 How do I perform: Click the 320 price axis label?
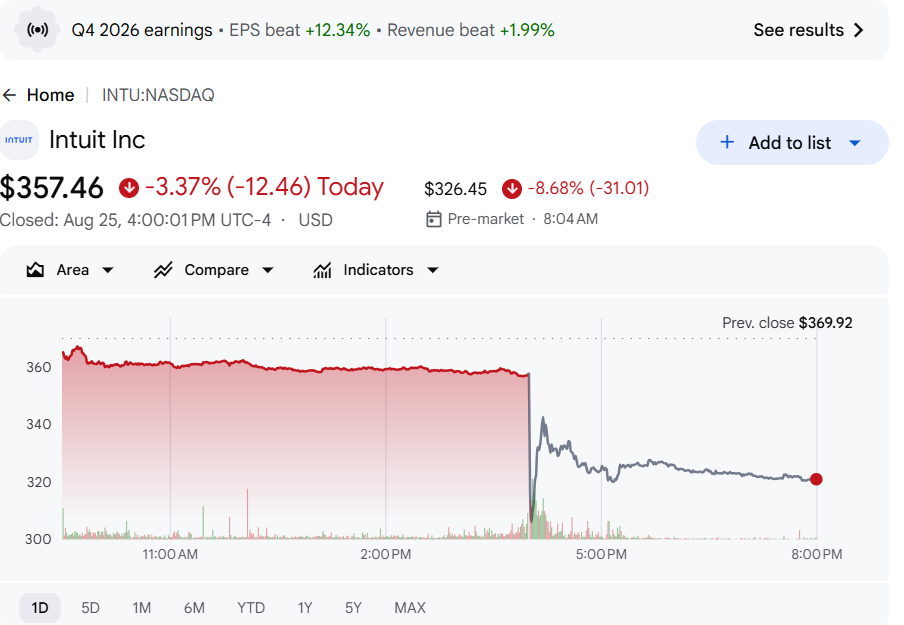click(x=39, y=482)
